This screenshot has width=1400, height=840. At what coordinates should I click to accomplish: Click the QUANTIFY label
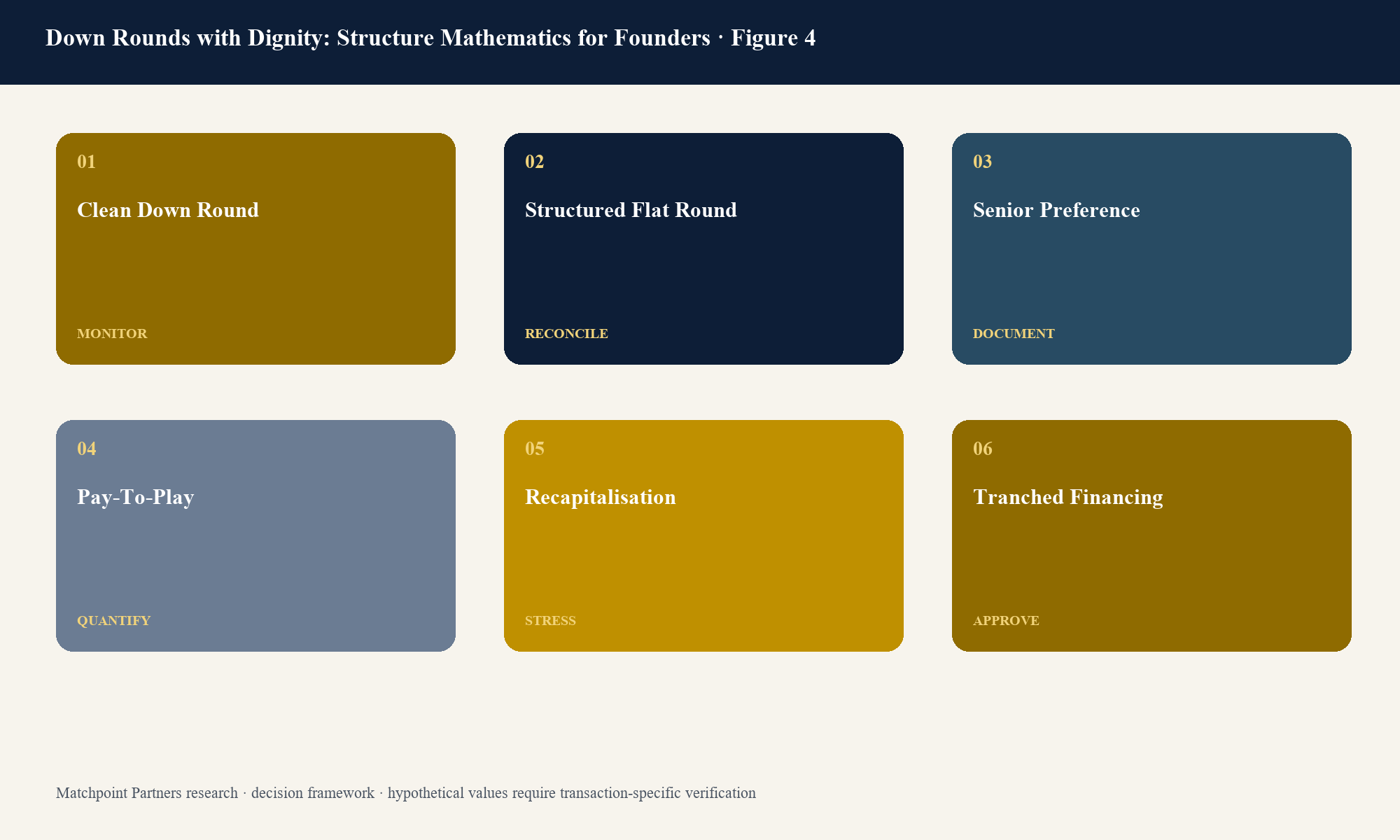pos(113,621)
